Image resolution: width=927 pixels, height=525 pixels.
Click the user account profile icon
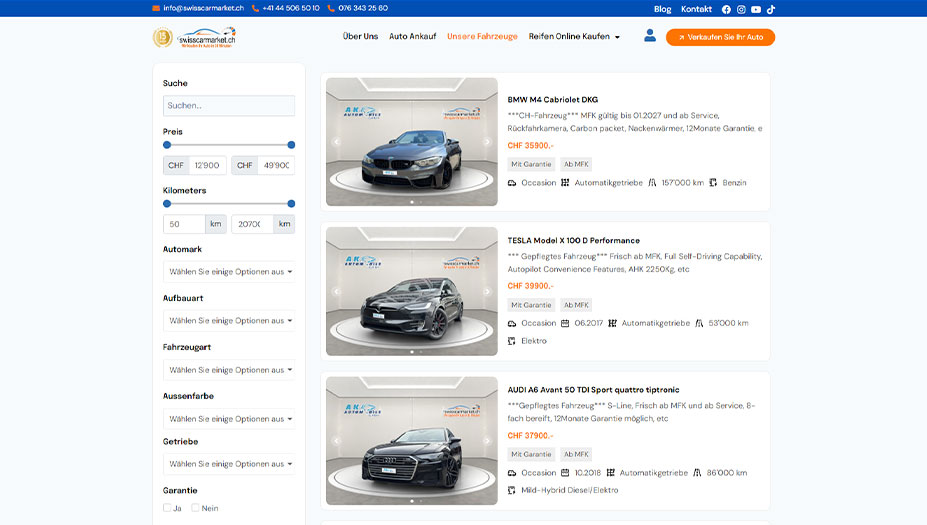click(x=650, y=35)
